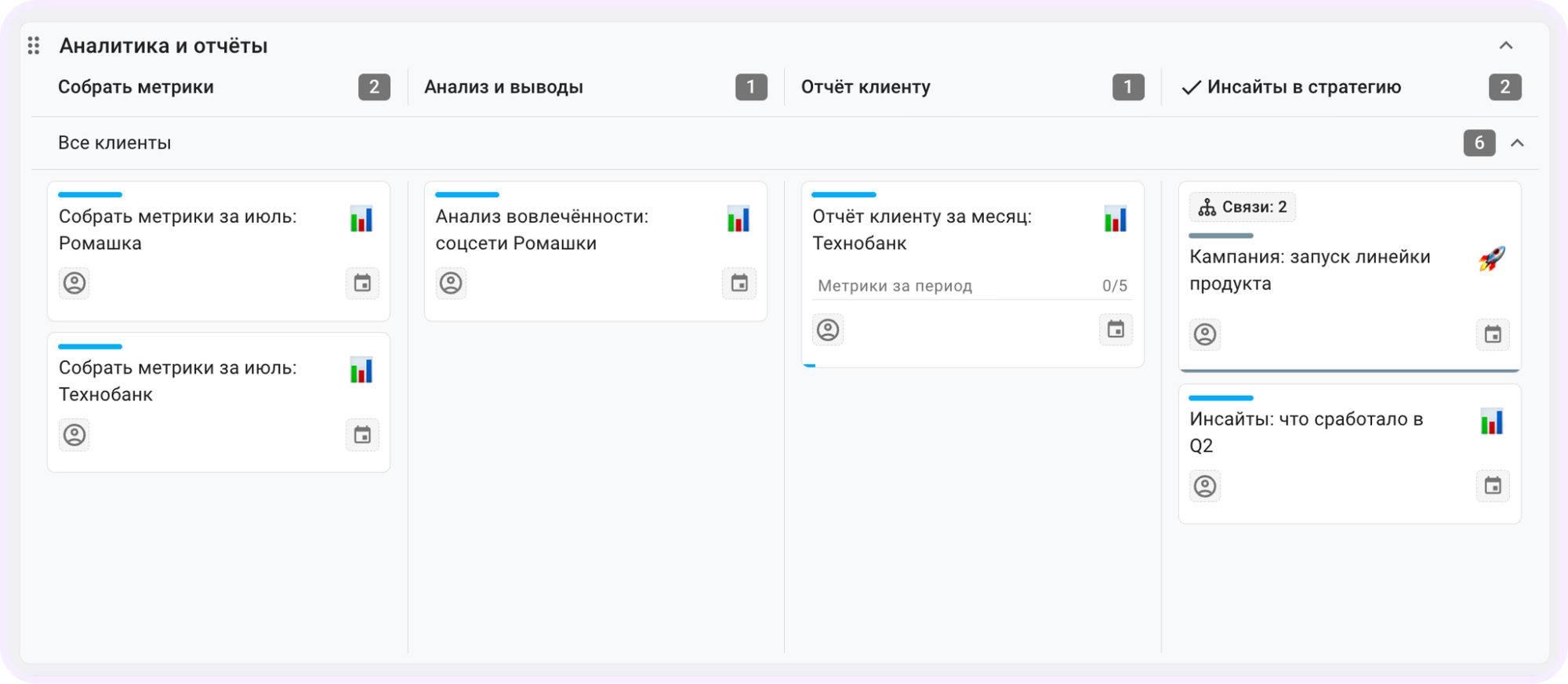Click chart icon on Собрать метрики: Технобанк card

pos(361,370)
